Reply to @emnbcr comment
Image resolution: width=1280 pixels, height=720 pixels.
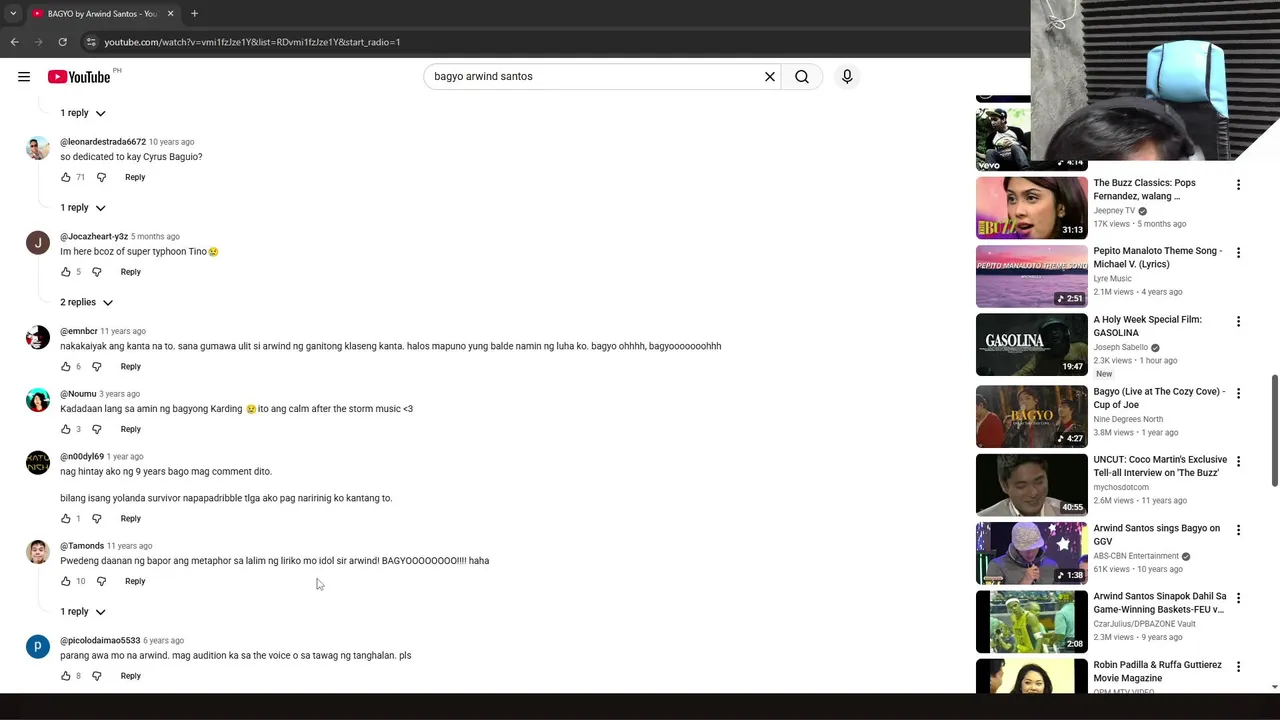[x=131, y=367]
